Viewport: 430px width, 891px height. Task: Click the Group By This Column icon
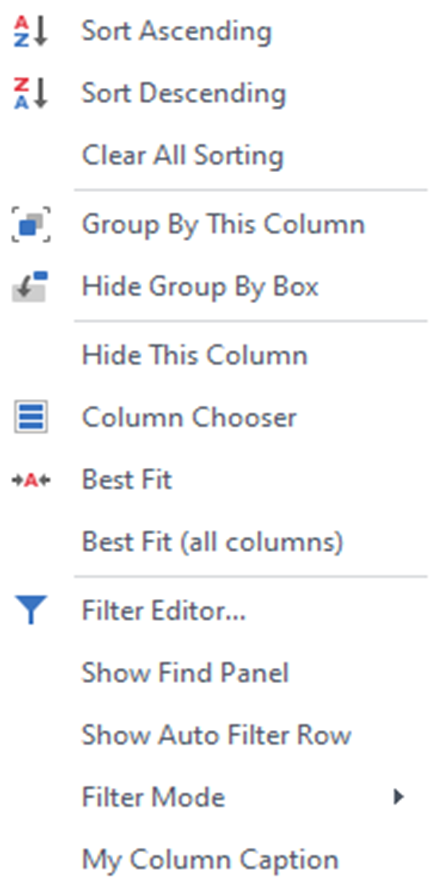pyautogui.click(x=31, y=224)
